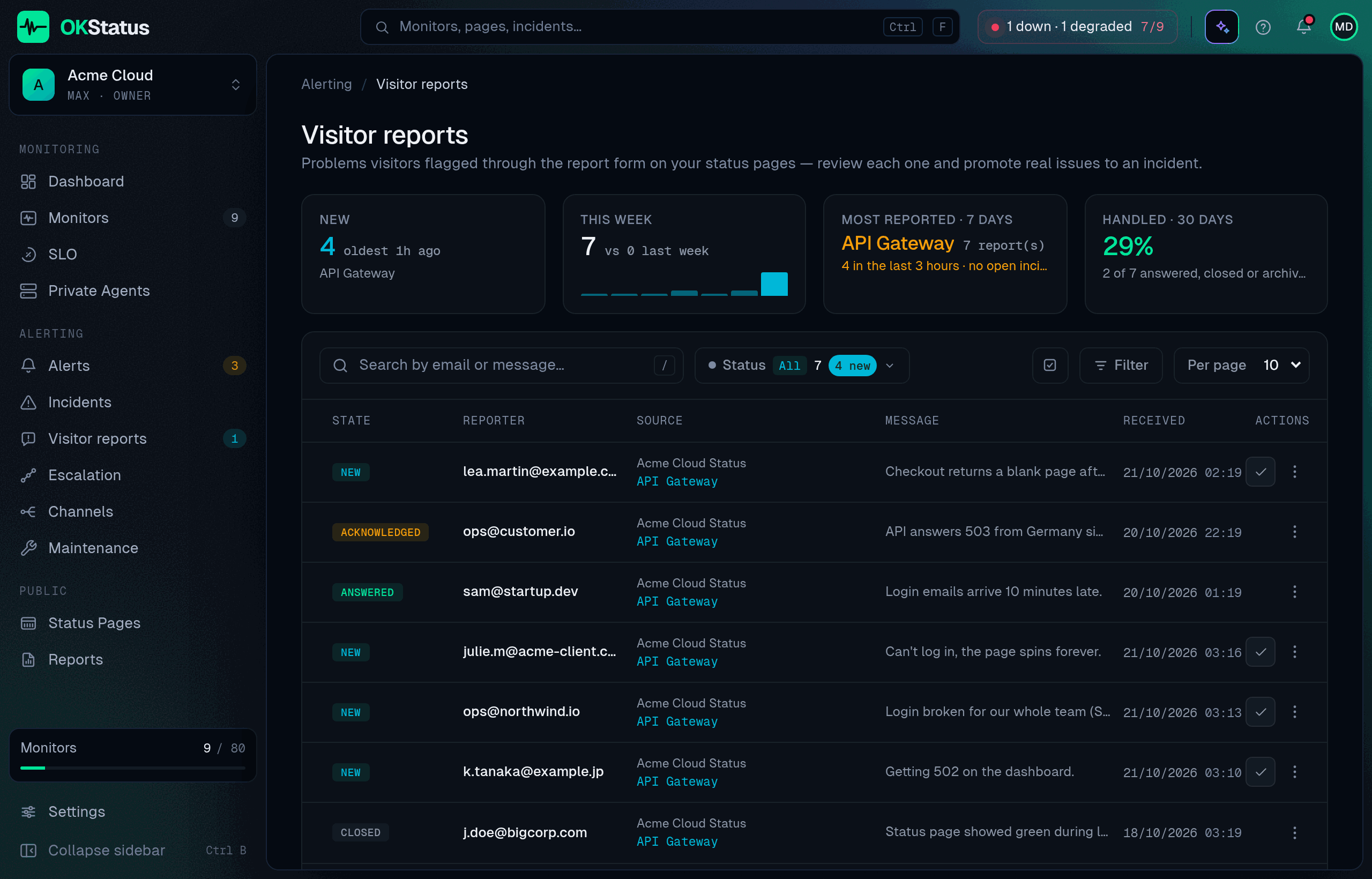Open the MD user avatar menu
The height and width of the screenshot is (879, 1372).
pos(1344,27)
